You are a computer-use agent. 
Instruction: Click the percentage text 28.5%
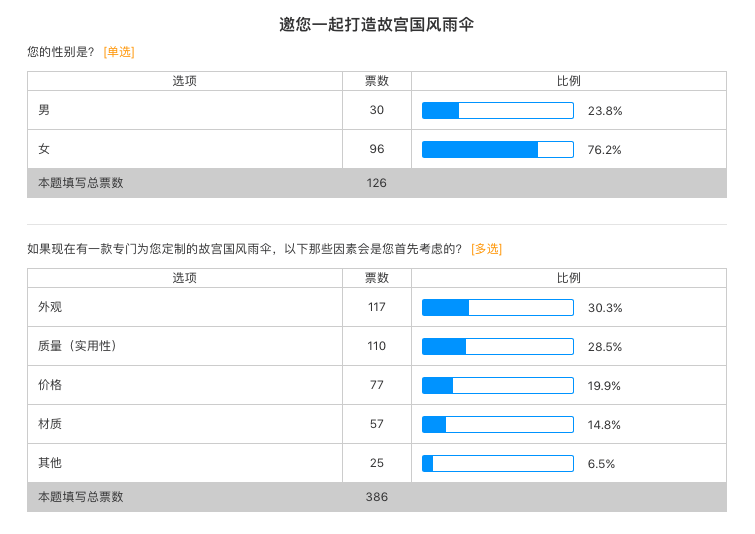point(605,347)
